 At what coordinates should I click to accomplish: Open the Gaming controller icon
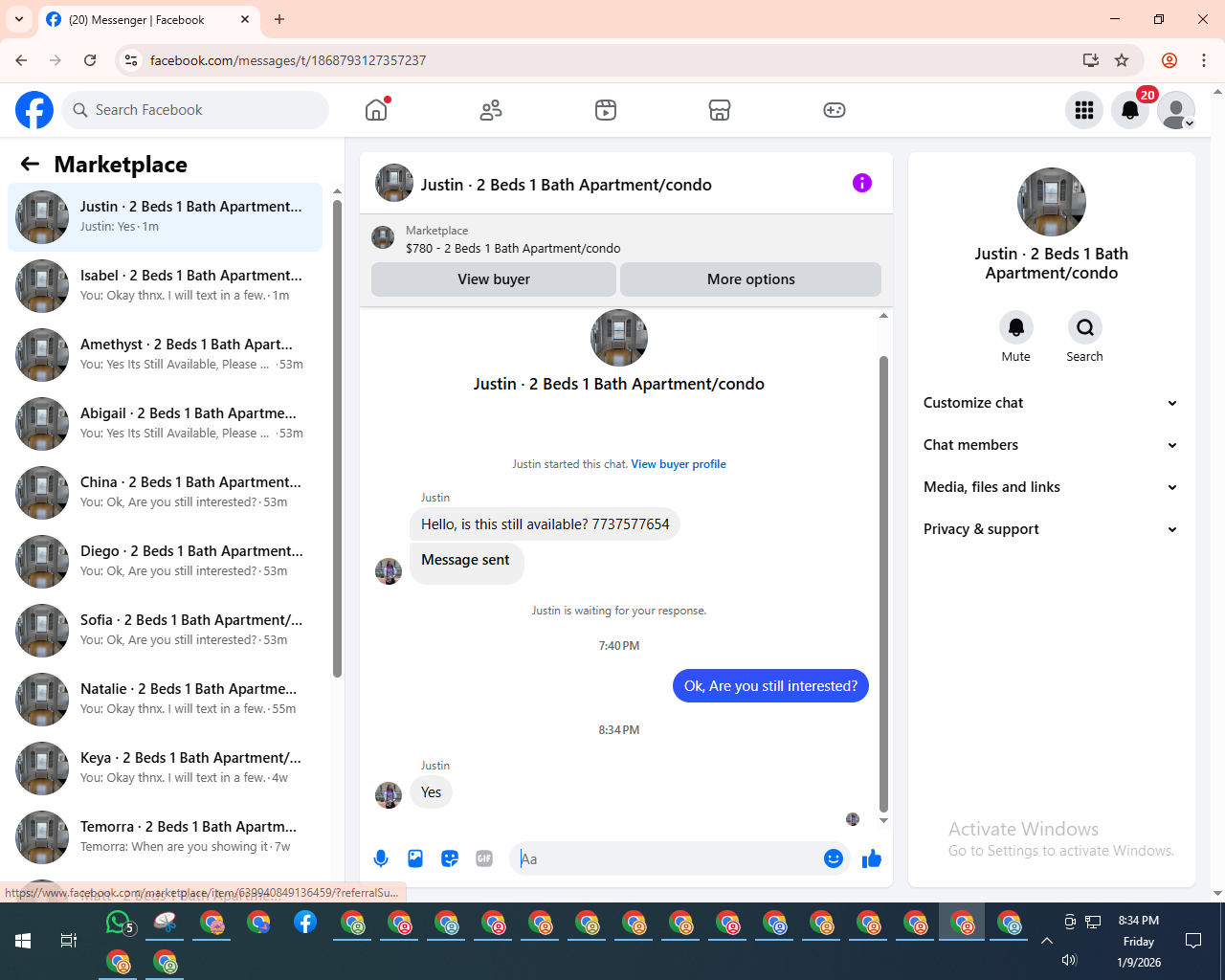tap(835, 110)
